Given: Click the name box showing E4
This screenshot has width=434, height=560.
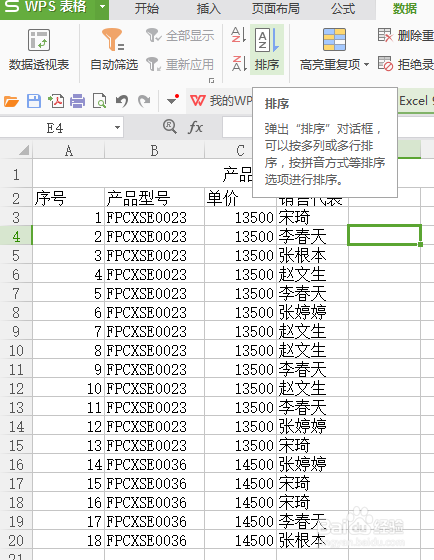Looking at the screenshot, I should point(55,128).
